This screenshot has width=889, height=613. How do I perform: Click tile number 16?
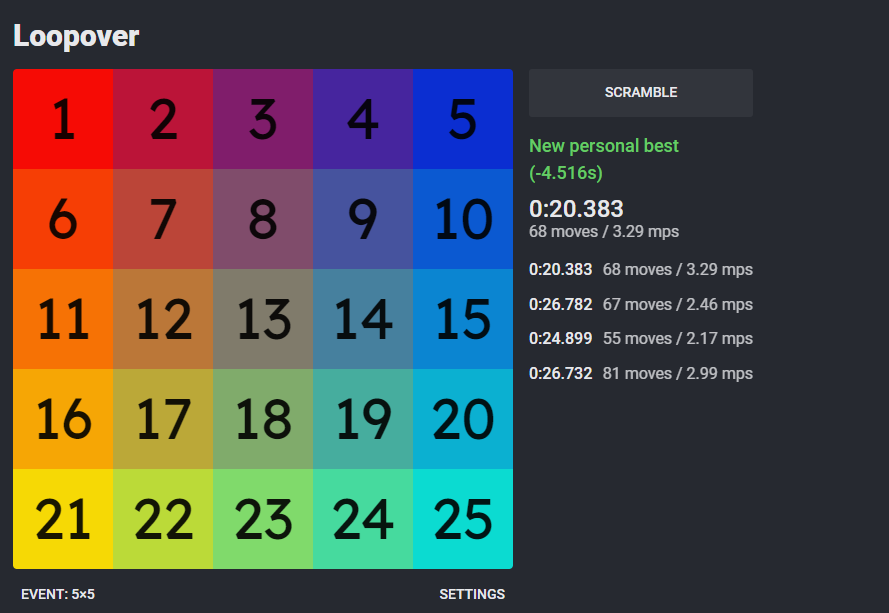coord(63,419)
